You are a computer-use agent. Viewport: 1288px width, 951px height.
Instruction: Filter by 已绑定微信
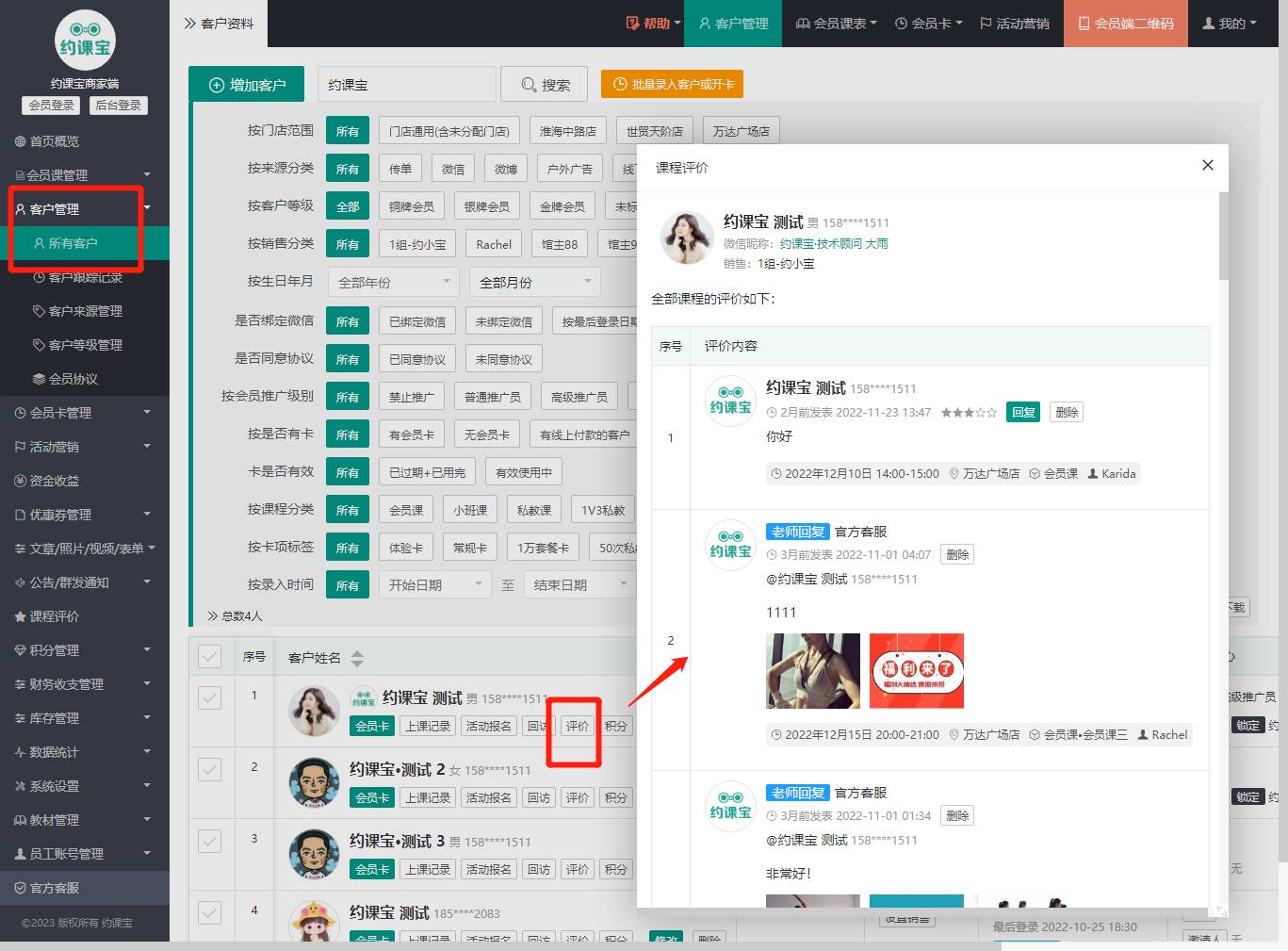tap(417, 321)
